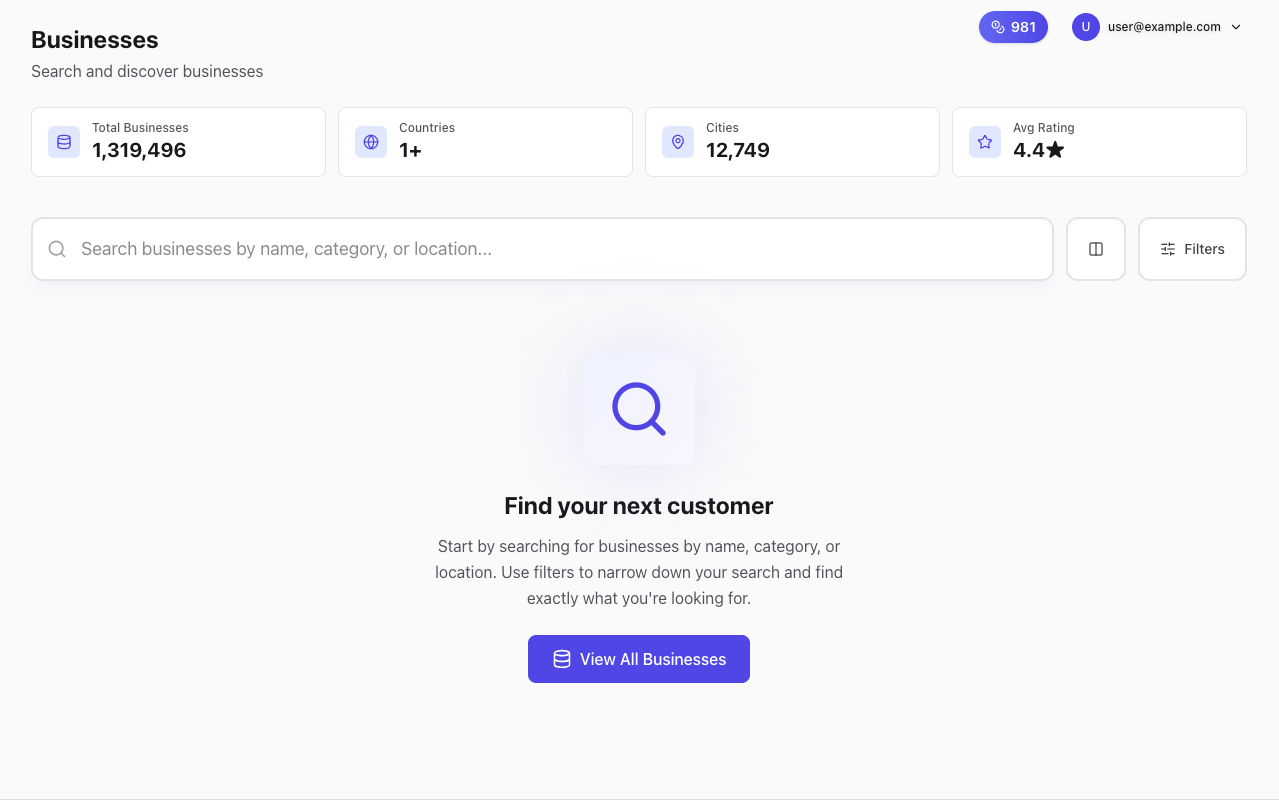Viewport: 1279px width, 800px height.
Task: Expand the user account dropdown chevron
Action: [x=1236, y=27]
